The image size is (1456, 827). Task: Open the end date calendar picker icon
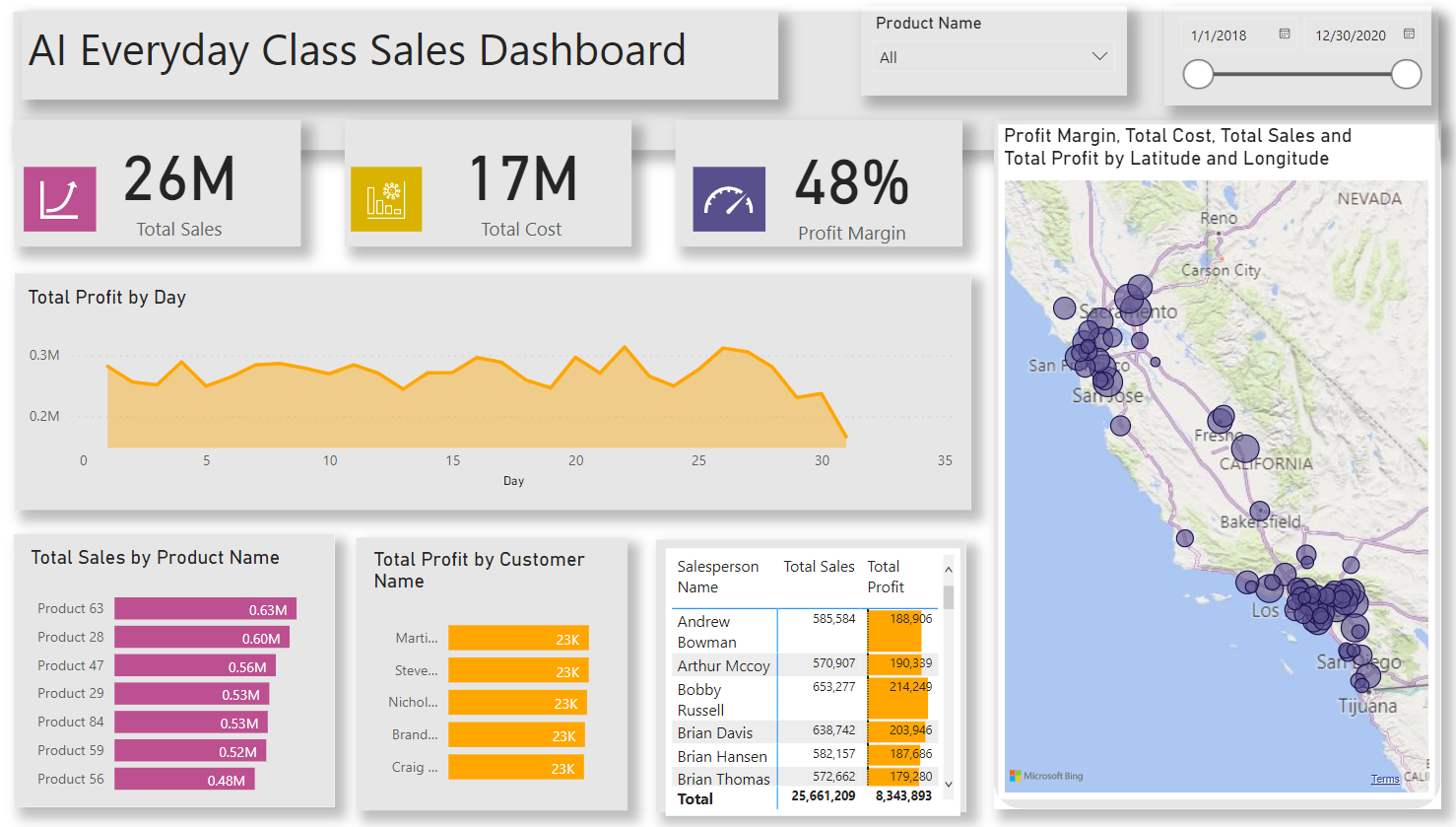click(1409, 34)
